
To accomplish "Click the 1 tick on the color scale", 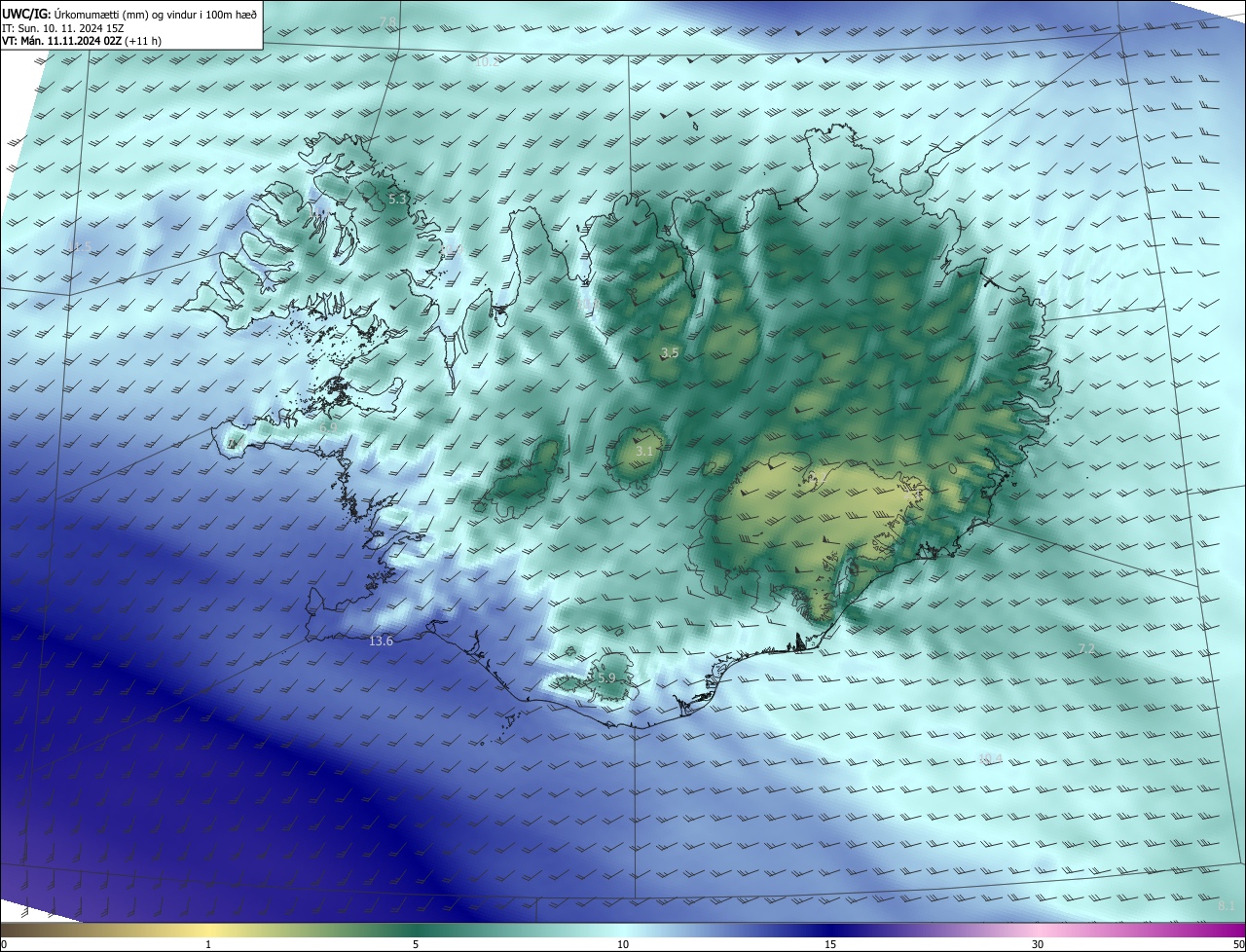I will coord(208,944).
